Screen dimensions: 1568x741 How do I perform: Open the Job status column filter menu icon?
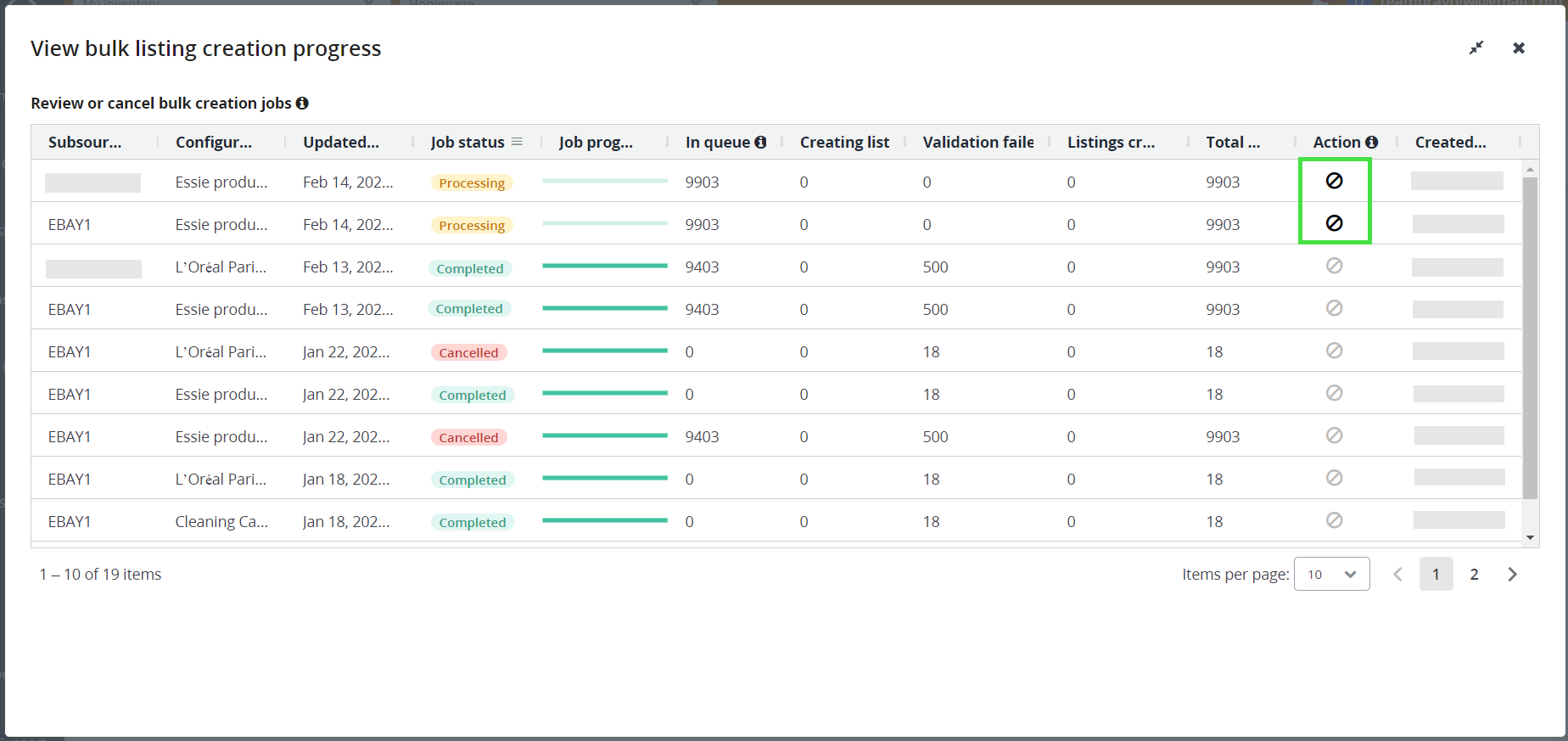coord(517,142)
